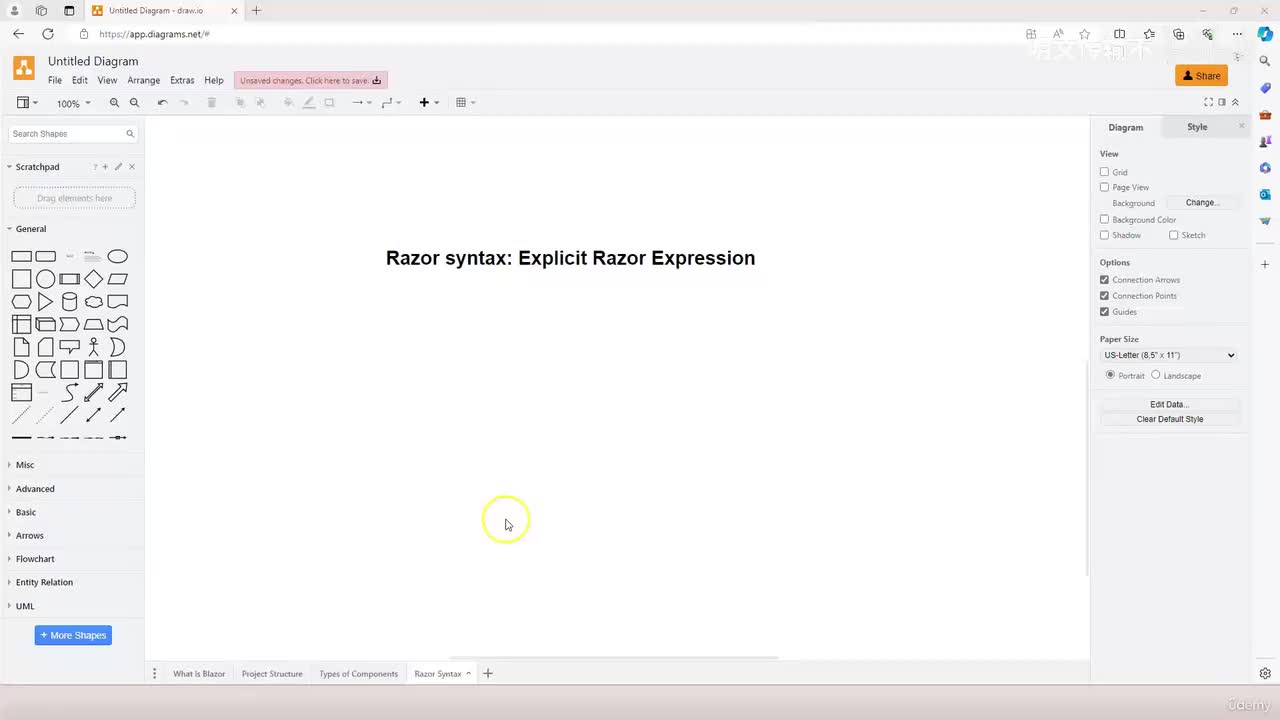Open the Arrange menu
The image size is (1280, 720).
pos(144,80)
